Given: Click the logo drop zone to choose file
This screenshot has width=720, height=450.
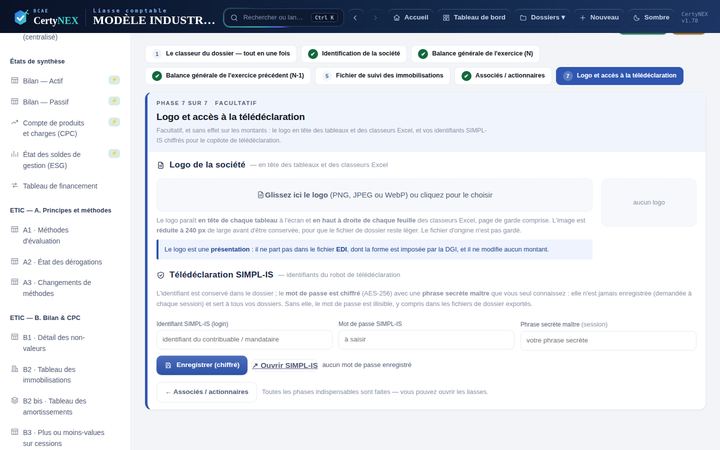Looking at the screenshot, I should click(374, 195).
